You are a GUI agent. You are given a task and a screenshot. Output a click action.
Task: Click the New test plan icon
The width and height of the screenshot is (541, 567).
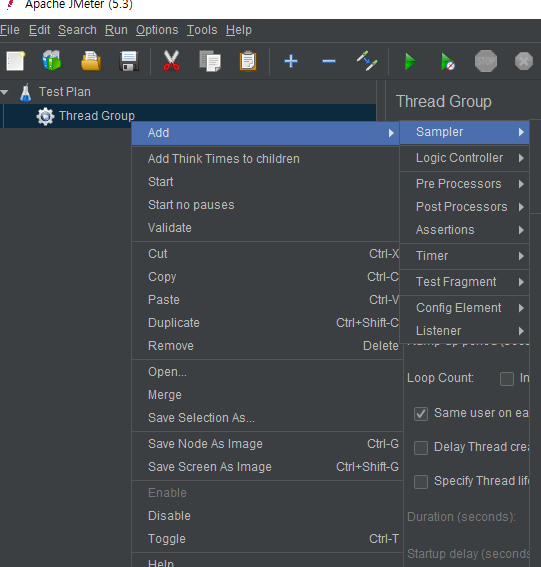coord(16,61)
